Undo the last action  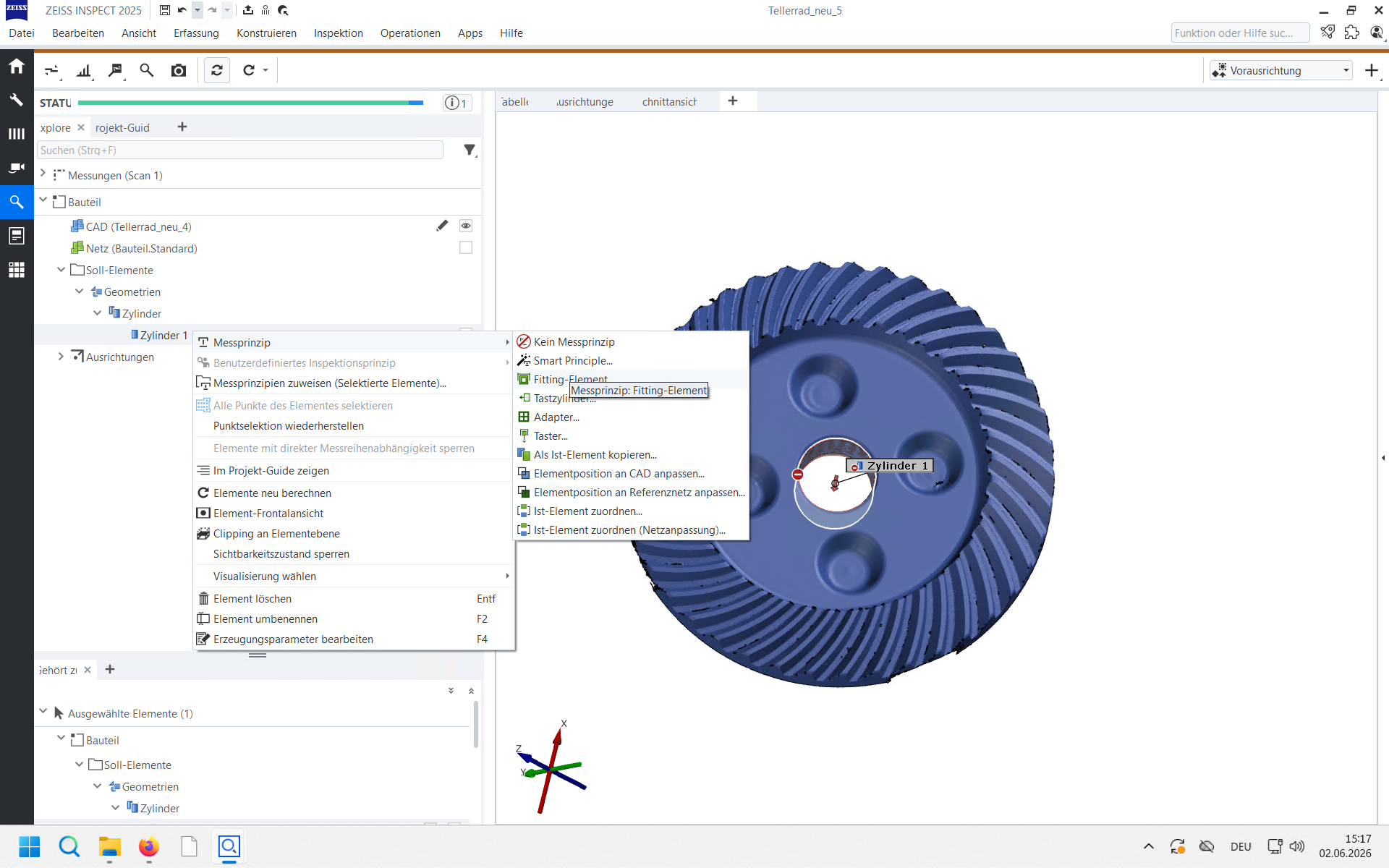pyautogui.click(x=182, y=10)
